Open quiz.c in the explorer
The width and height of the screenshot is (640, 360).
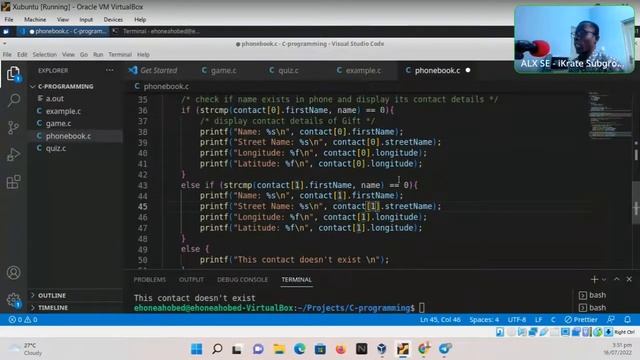(56, 148)
